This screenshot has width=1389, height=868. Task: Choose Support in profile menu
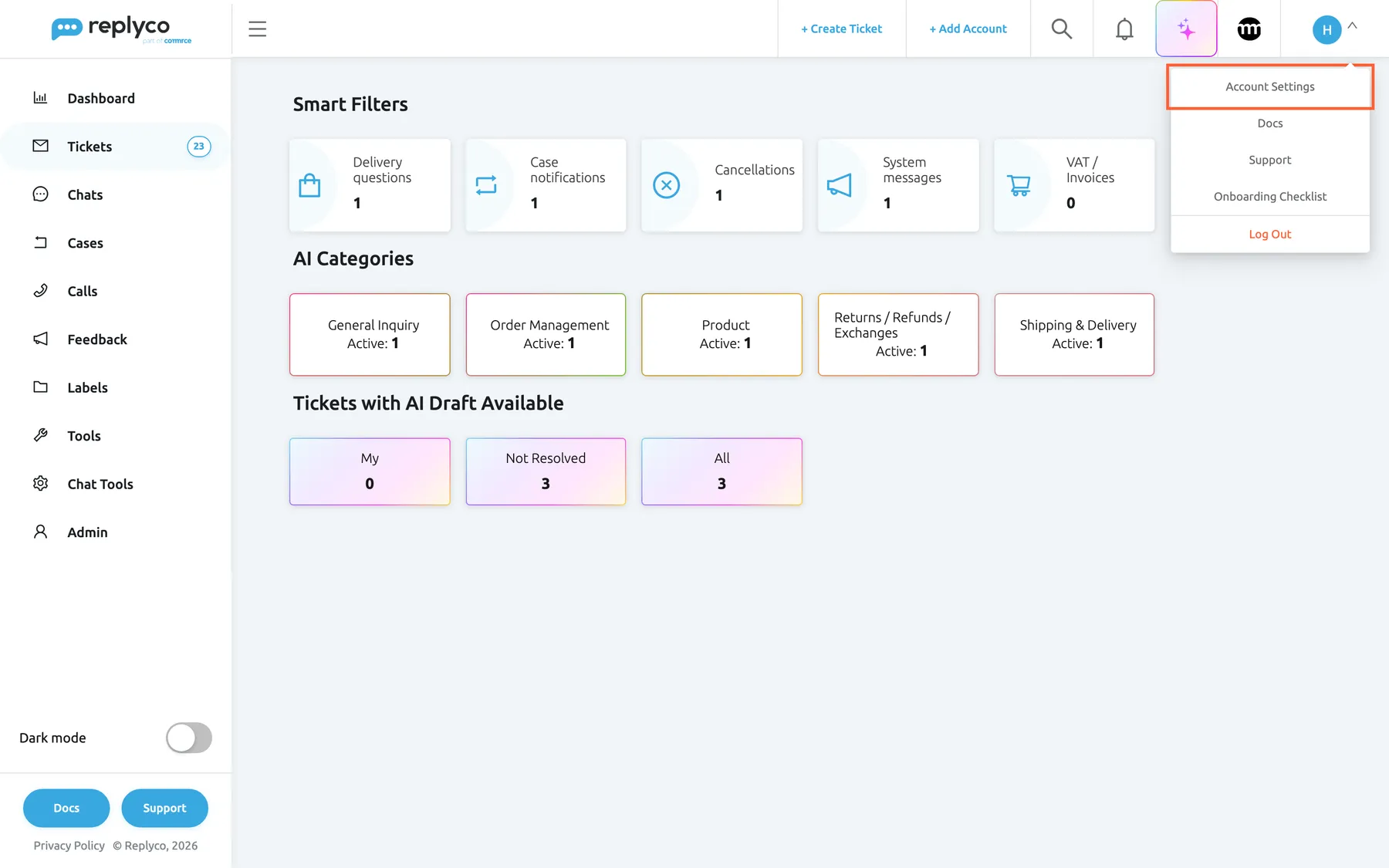[x=1270, y=160]
